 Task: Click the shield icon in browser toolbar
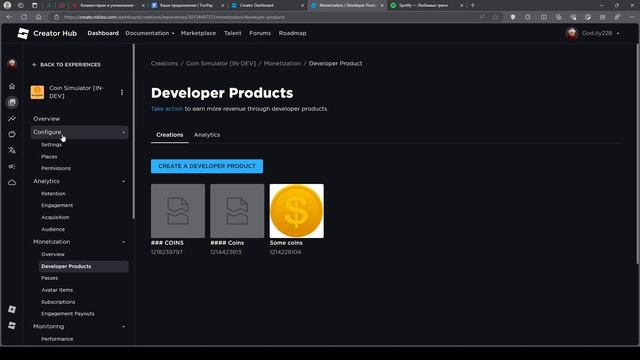tap(513, 17)
